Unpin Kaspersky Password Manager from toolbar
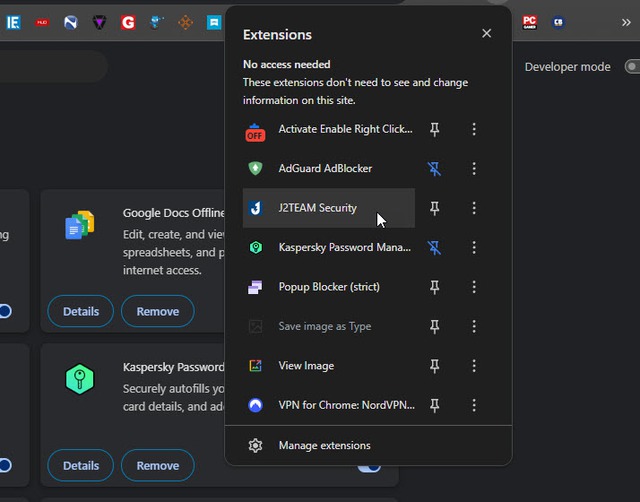This screenshot has height=502, width=640. pos(434,248)
